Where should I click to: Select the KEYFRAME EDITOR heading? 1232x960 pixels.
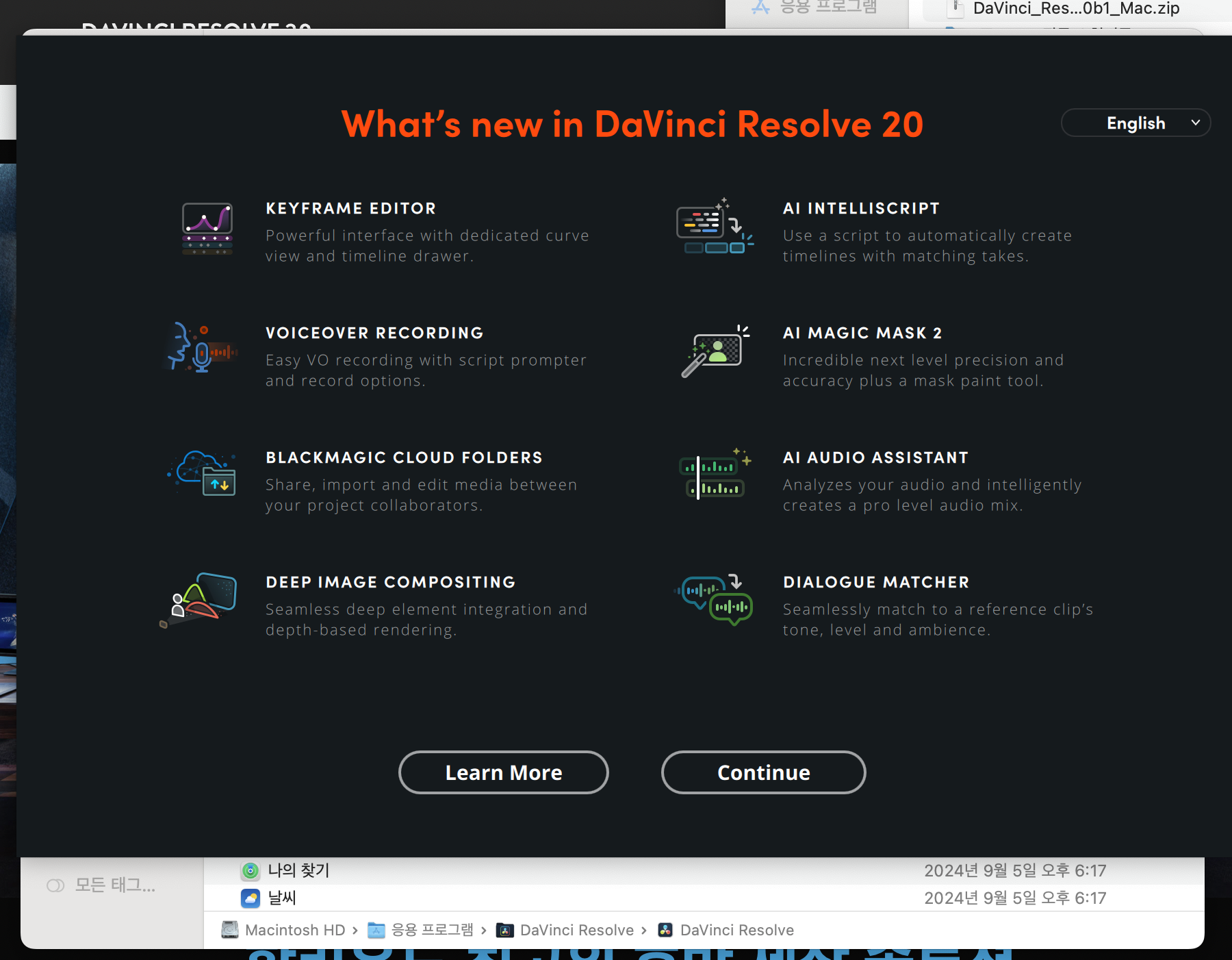[350, 208]
